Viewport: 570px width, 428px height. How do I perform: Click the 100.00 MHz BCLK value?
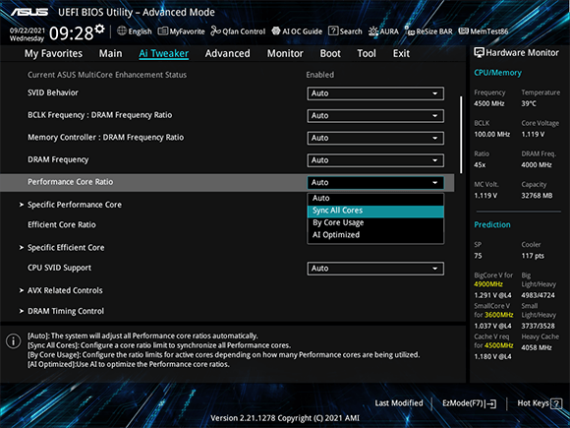492,135
